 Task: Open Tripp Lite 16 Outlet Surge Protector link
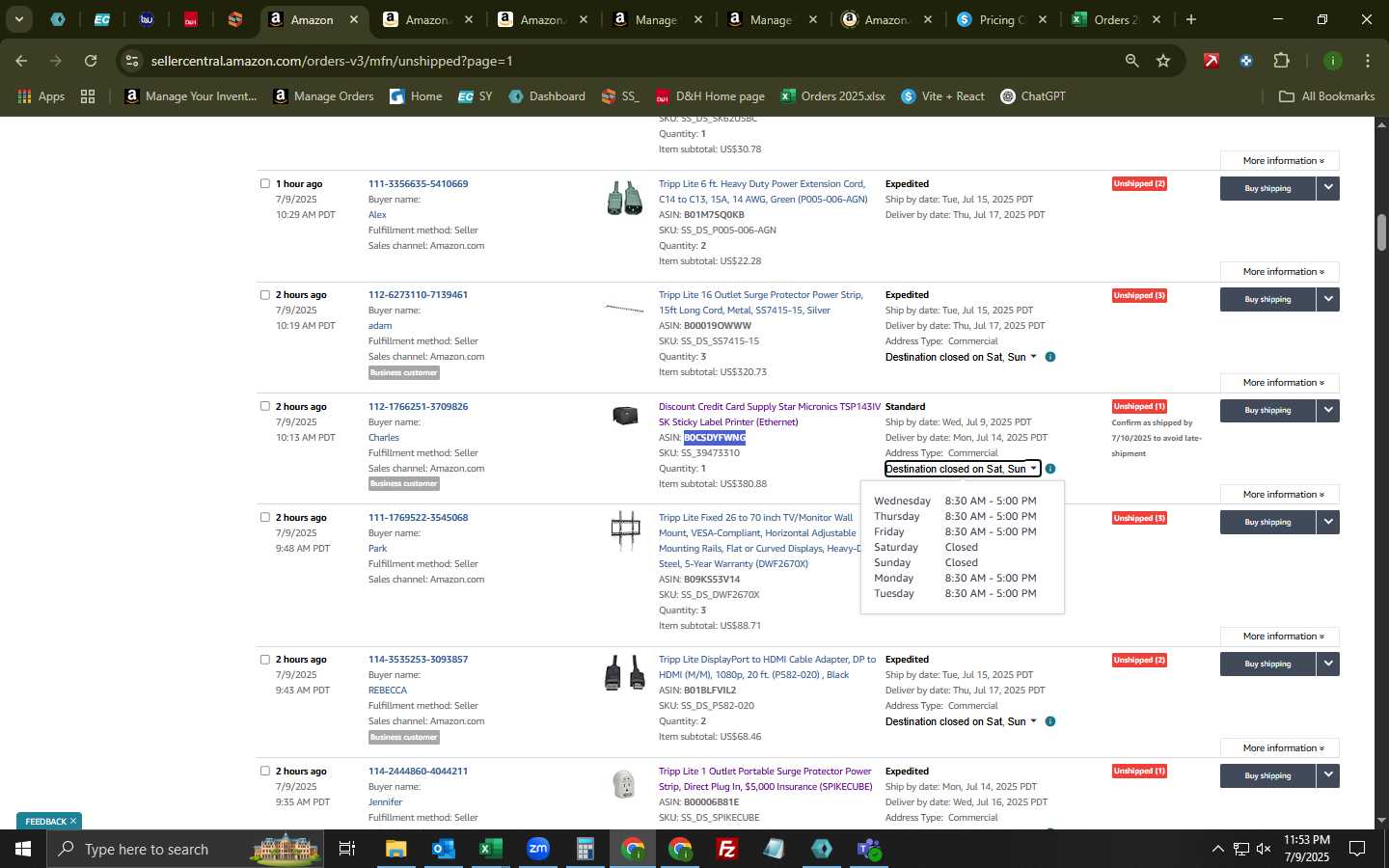click(760, 302)
